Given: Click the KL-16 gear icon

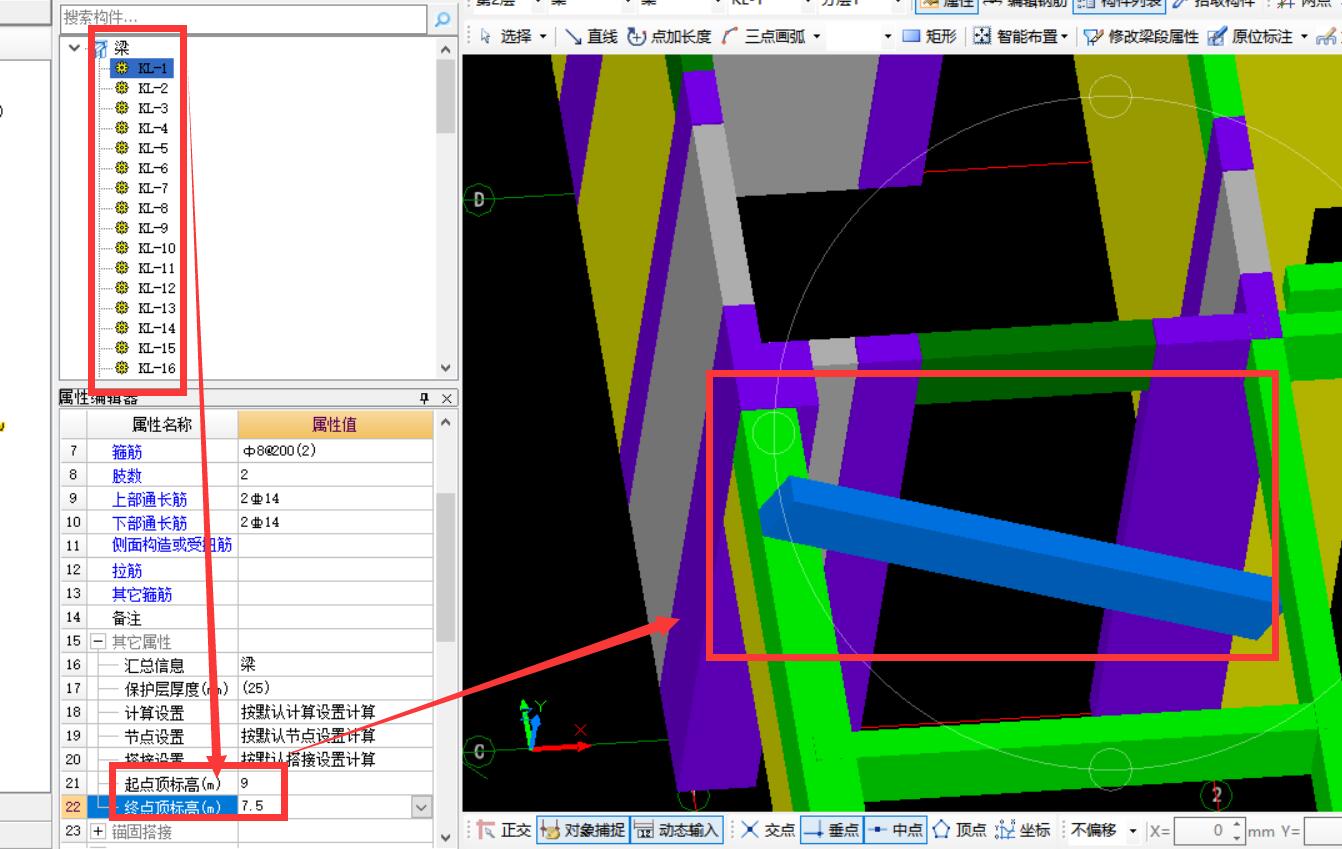Looking at the screenshot, I should tap(122, 368).
